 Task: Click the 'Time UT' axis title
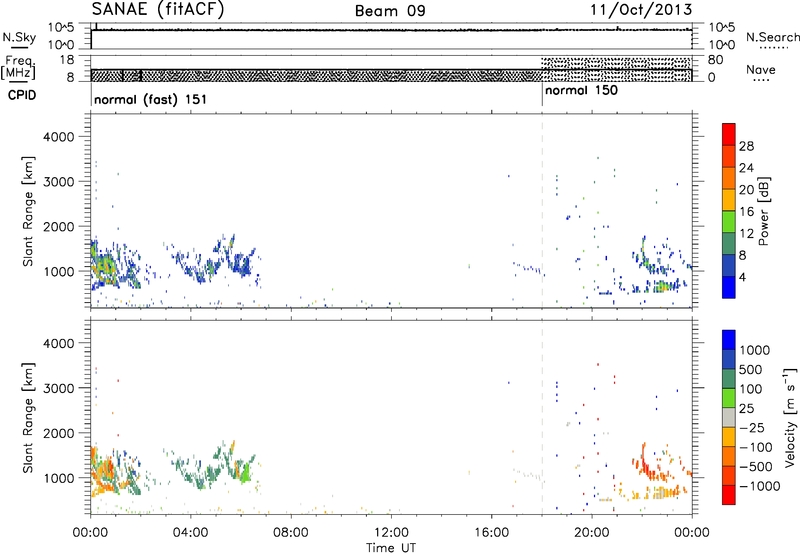(391, 548)
